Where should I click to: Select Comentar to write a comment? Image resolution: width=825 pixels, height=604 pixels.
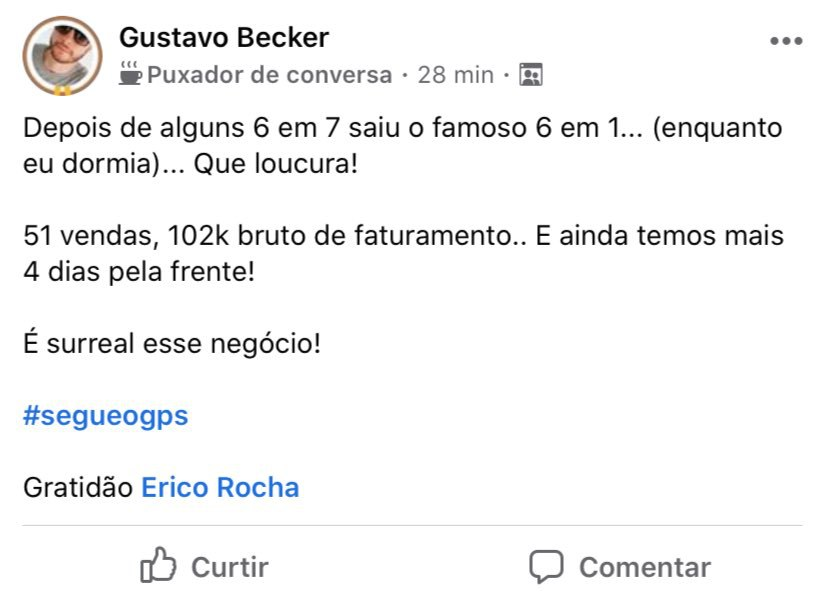tap(620, 567)
